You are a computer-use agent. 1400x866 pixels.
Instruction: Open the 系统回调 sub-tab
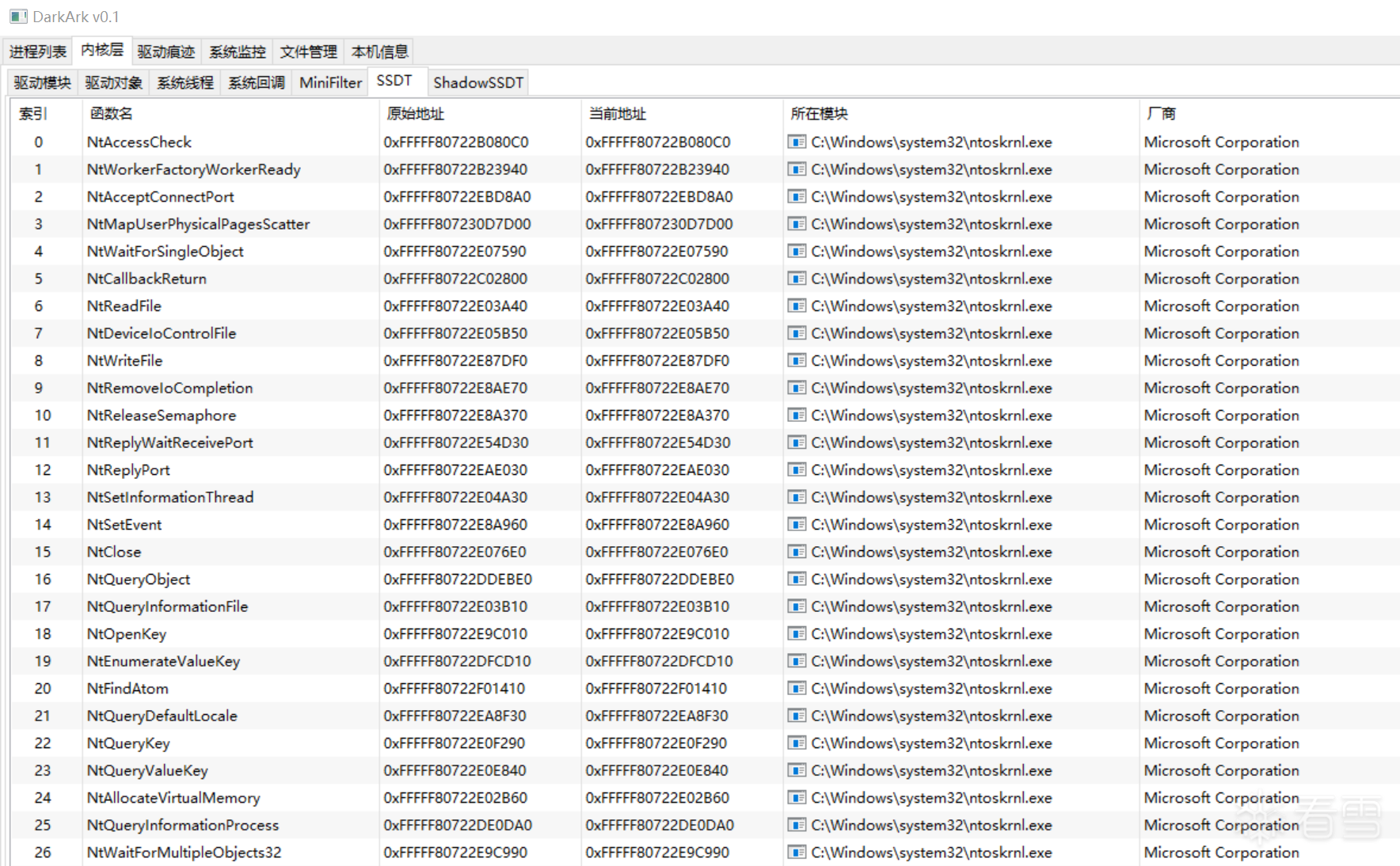[x=257, y=82]
